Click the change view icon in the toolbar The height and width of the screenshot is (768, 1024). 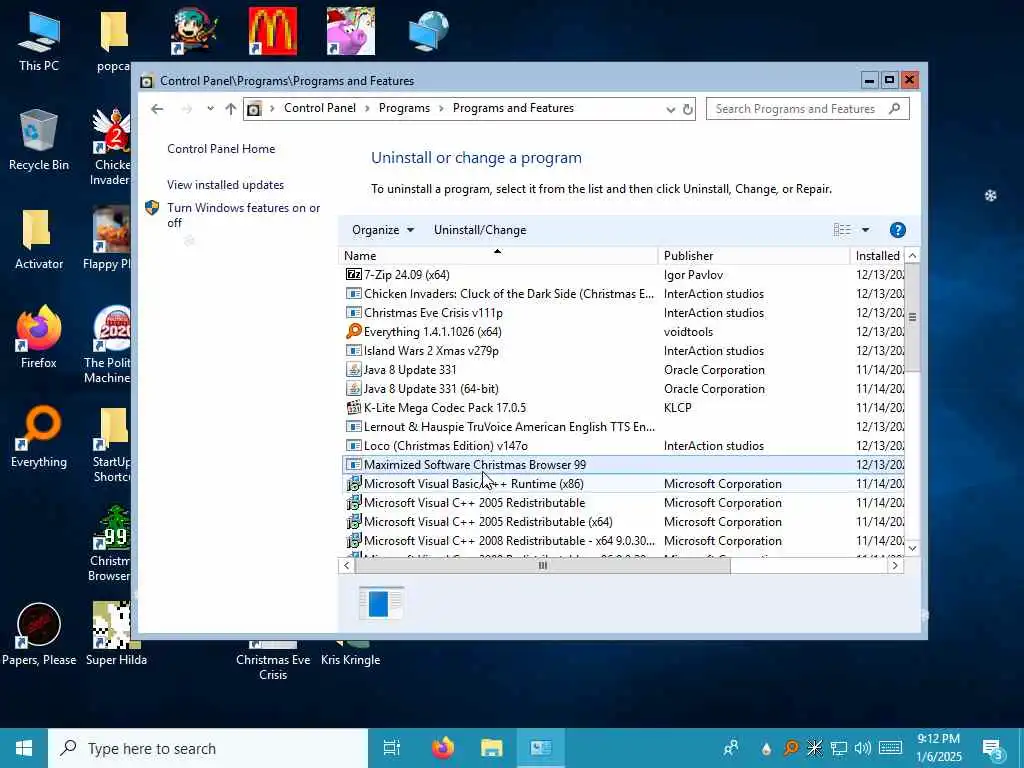(842, 230)
